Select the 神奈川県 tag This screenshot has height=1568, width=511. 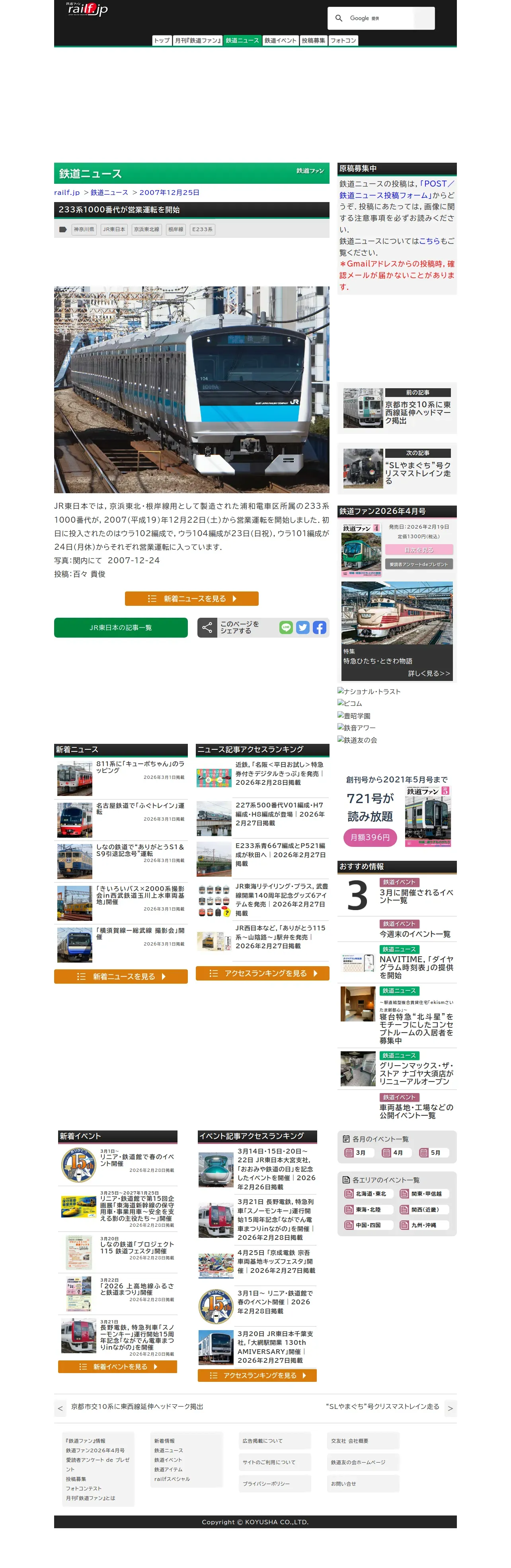pos(84,230)
